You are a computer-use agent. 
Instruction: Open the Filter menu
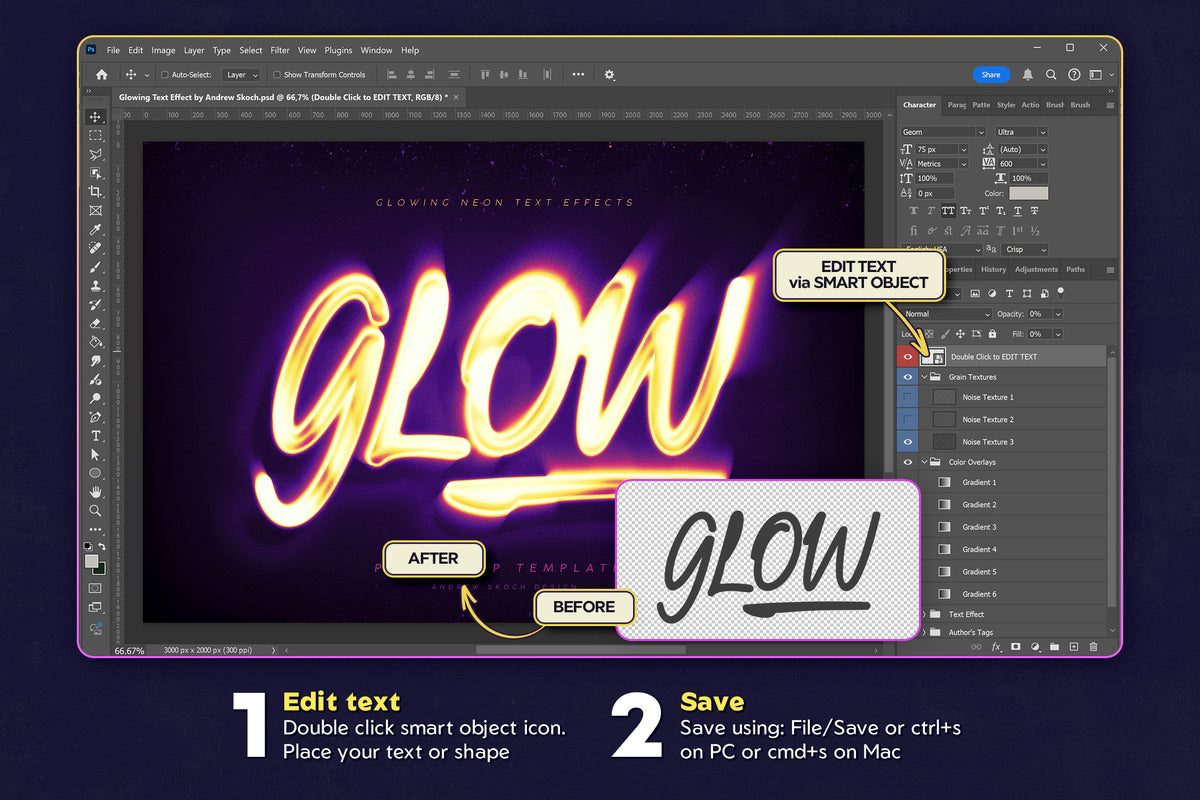(280, 50)
